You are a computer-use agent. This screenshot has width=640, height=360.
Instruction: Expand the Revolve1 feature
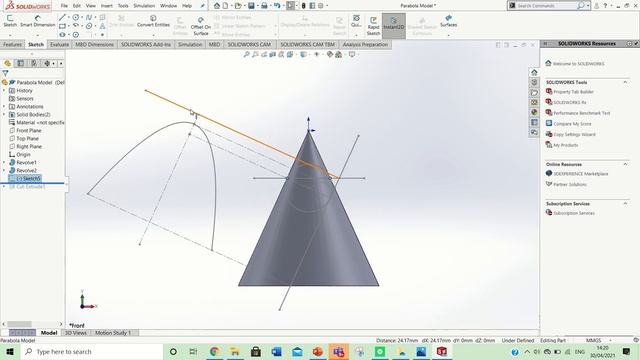[x=4, y=162]
